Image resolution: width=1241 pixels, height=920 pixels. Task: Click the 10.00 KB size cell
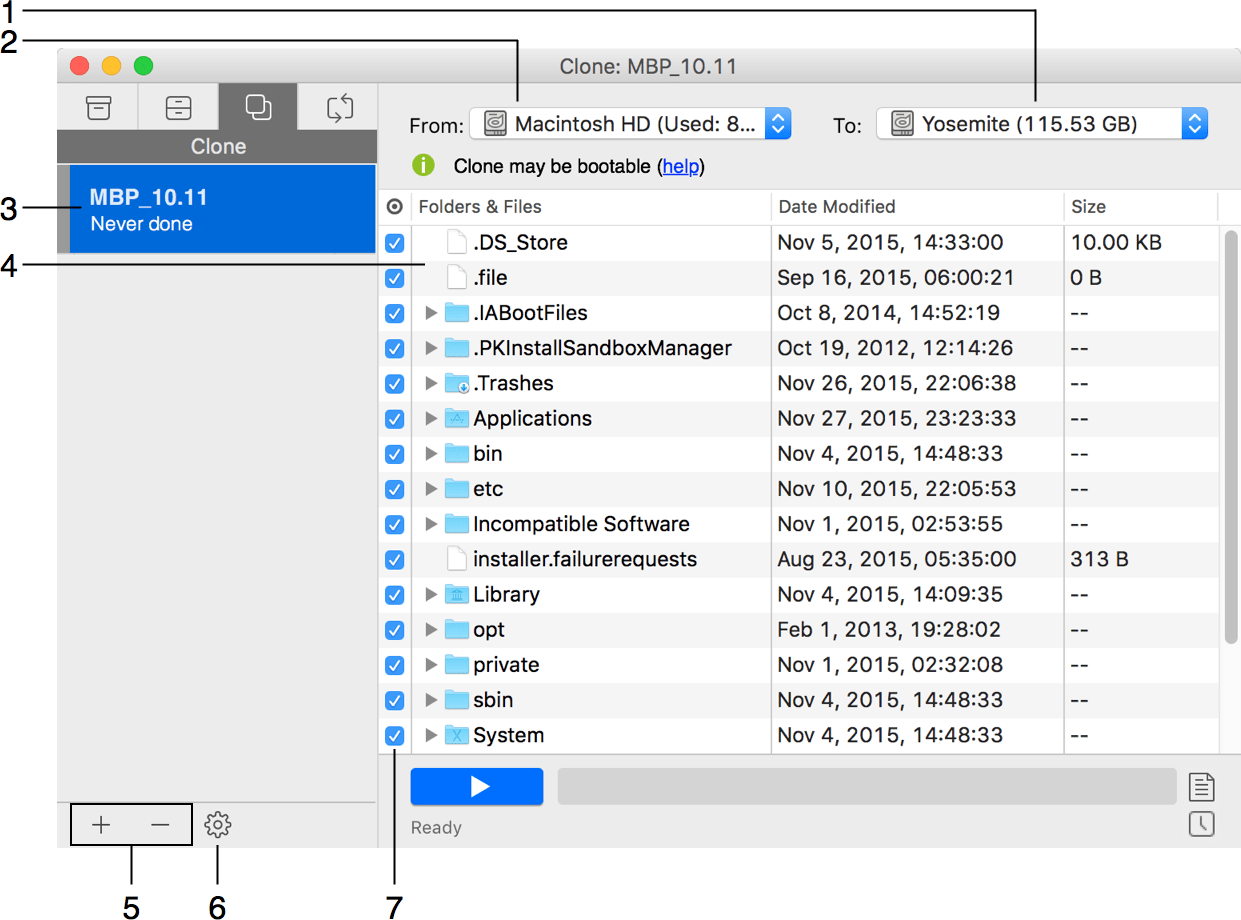[1117, 242]
